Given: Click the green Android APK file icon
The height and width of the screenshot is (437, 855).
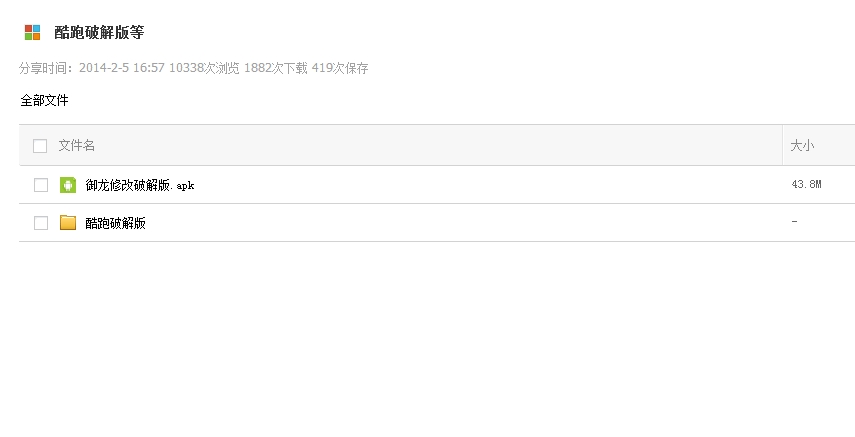Looking at the screenshot, I should tap(68, 185).
